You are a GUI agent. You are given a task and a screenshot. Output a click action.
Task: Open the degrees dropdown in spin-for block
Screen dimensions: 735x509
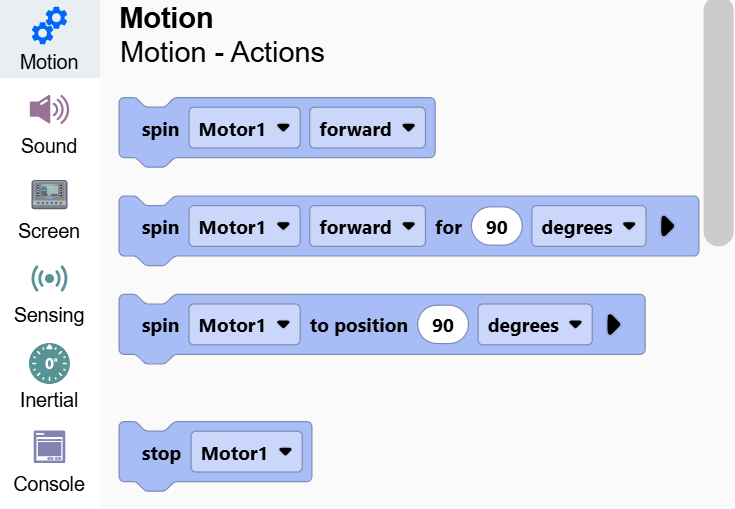pos(589,226)
